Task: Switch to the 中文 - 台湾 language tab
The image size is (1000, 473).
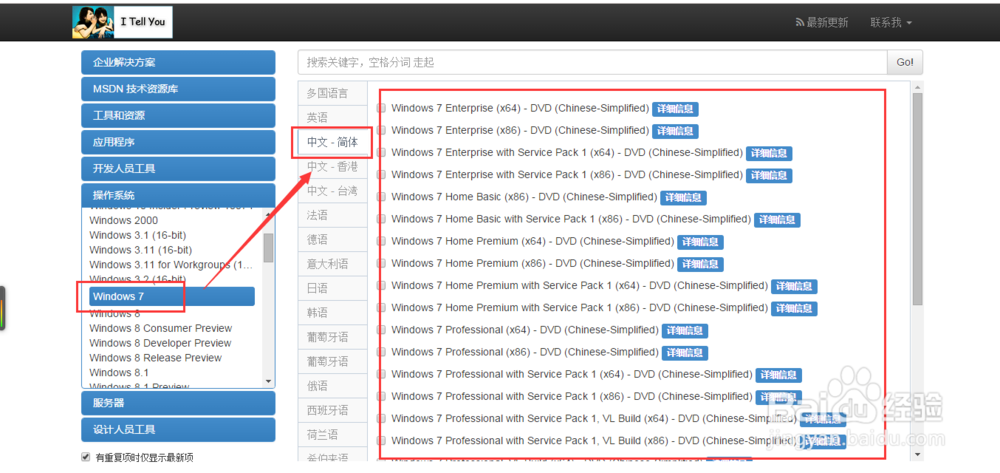Action: point(332,191)
